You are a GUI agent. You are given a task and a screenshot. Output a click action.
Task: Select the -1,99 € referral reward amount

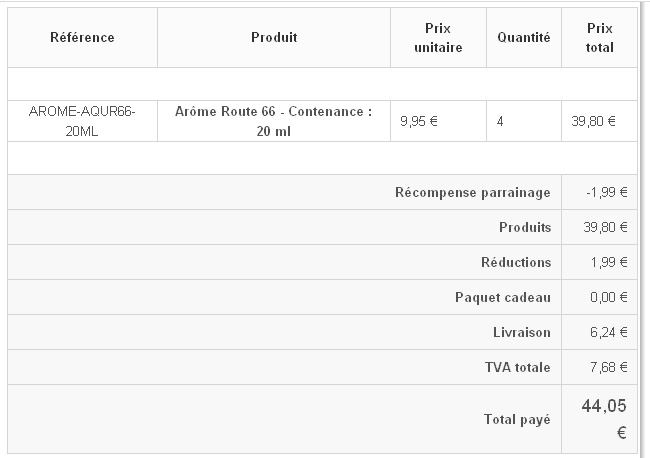click(x=606, y=192)
